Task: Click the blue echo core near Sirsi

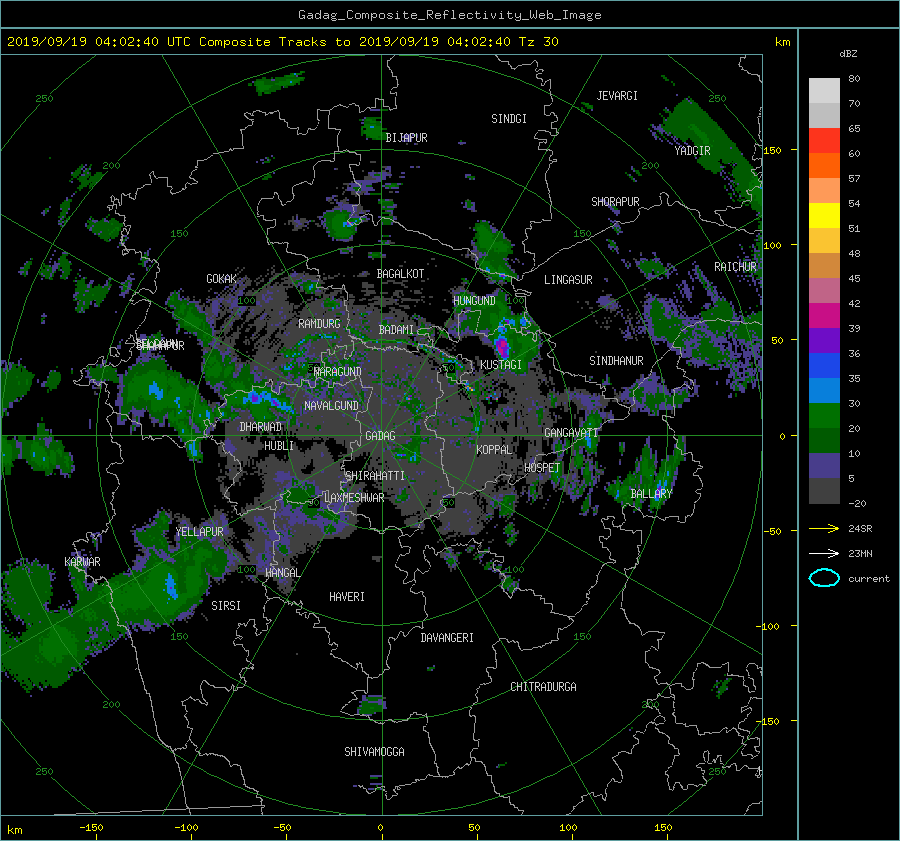Action: click(x=171, y=586)
